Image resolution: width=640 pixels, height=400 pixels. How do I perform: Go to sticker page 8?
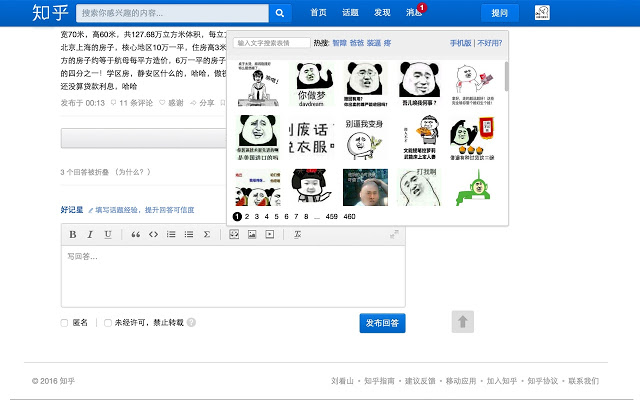(306, 216)
